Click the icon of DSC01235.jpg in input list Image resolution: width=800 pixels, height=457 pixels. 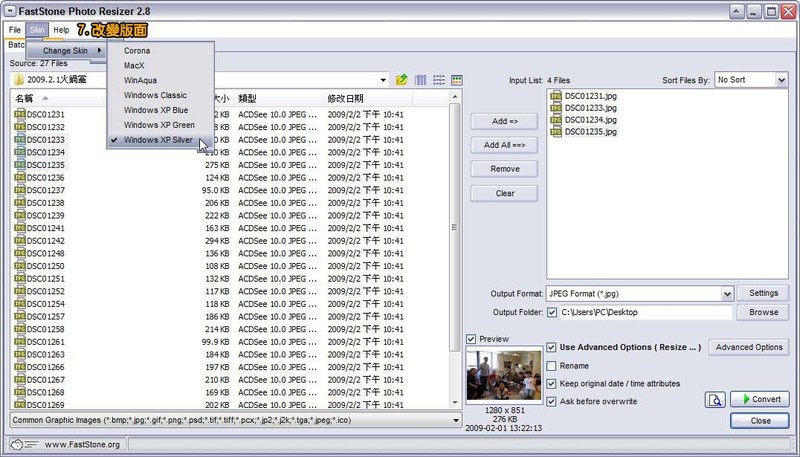click(x=556, y=132)
